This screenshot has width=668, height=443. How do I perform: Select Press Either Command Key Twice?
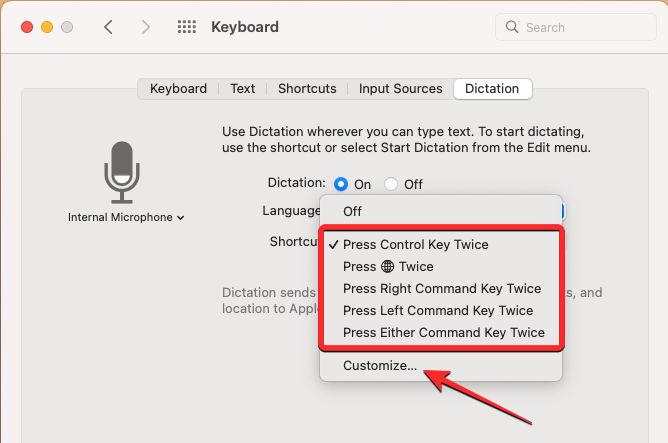(443, 333)
